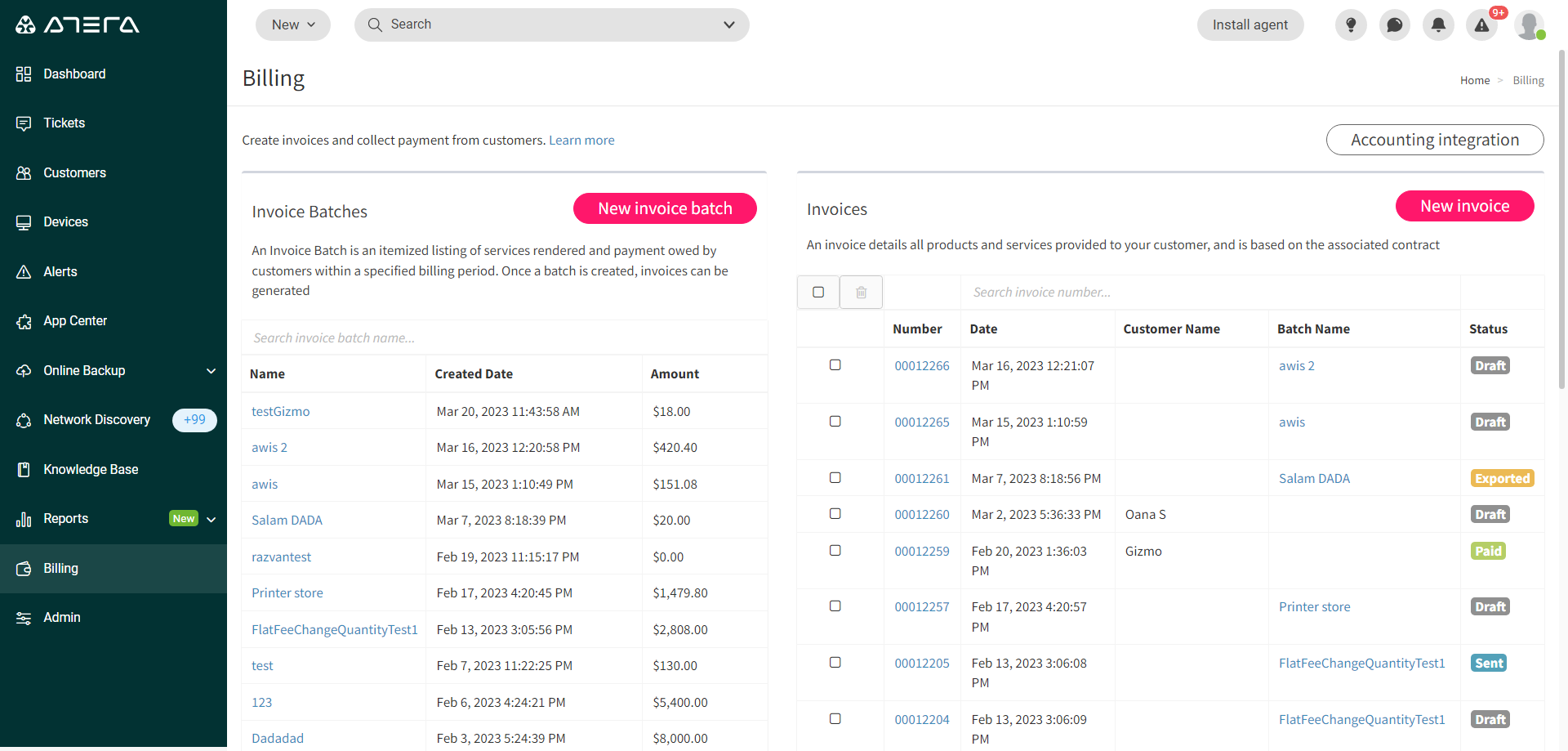Go to Devices in the sidebar

tap(65, 222)
